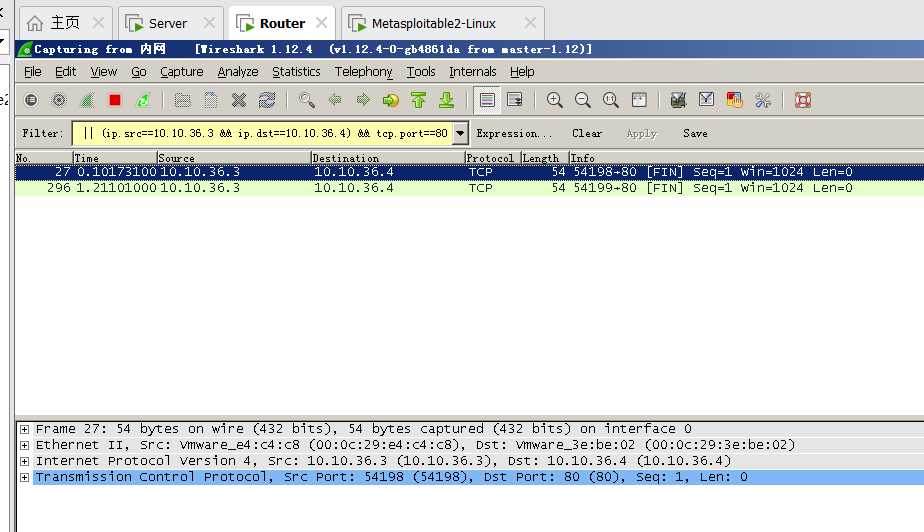Close the Server tab
This screenshot has height=532, width=924.
(209, 23)
